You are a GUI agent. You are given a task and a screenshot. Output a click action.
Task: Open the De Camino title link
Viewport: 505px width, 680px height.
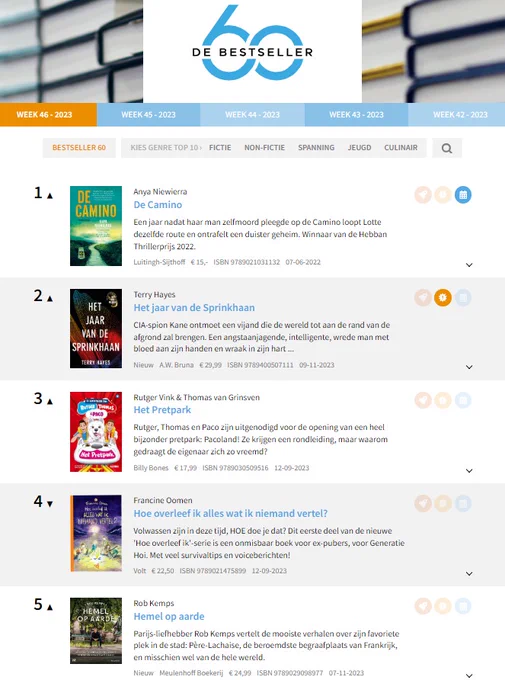tap(158, 205)
